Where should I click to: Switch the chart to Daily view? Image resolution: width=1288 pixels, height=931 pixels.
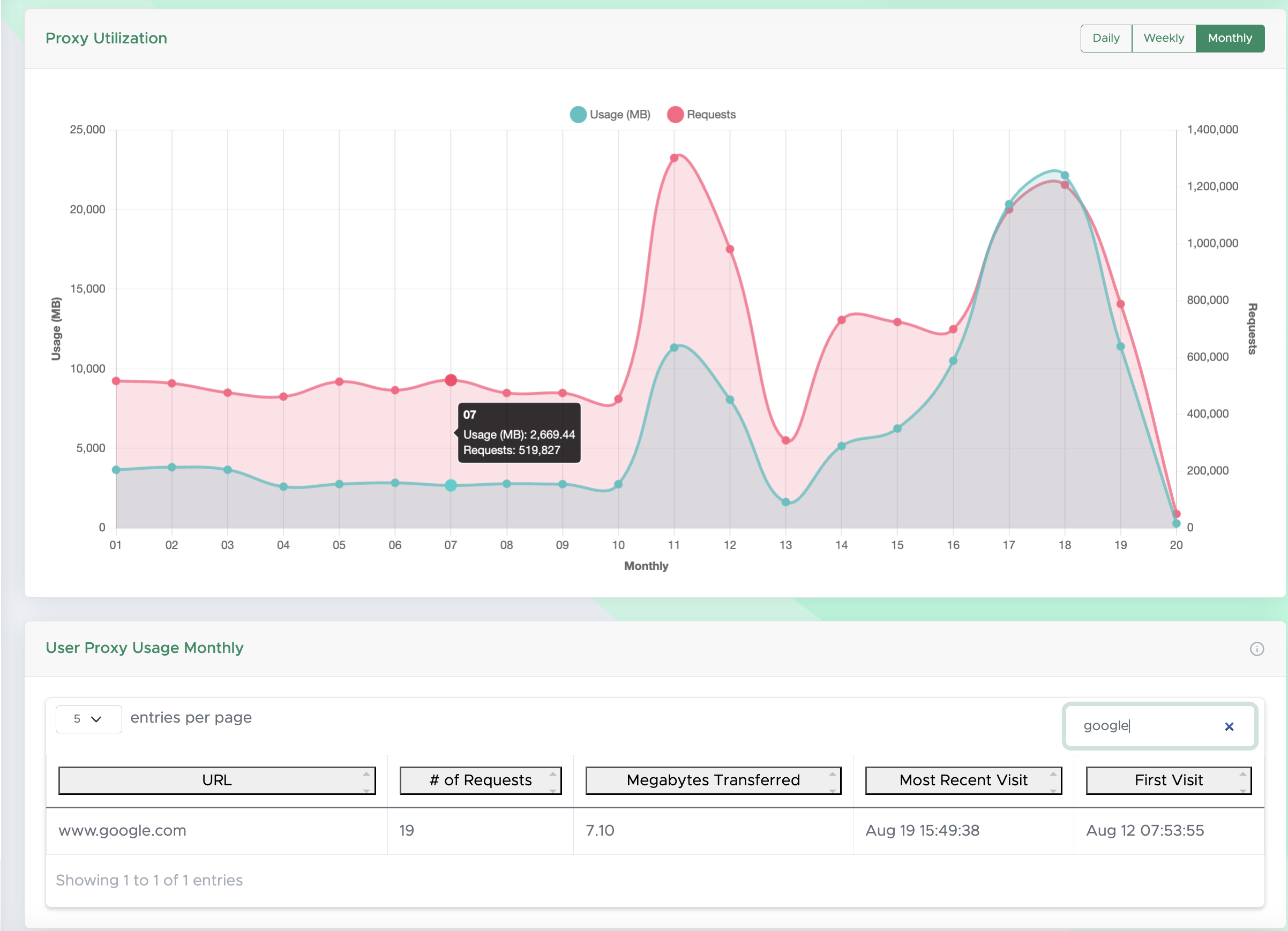[1105, 38]
